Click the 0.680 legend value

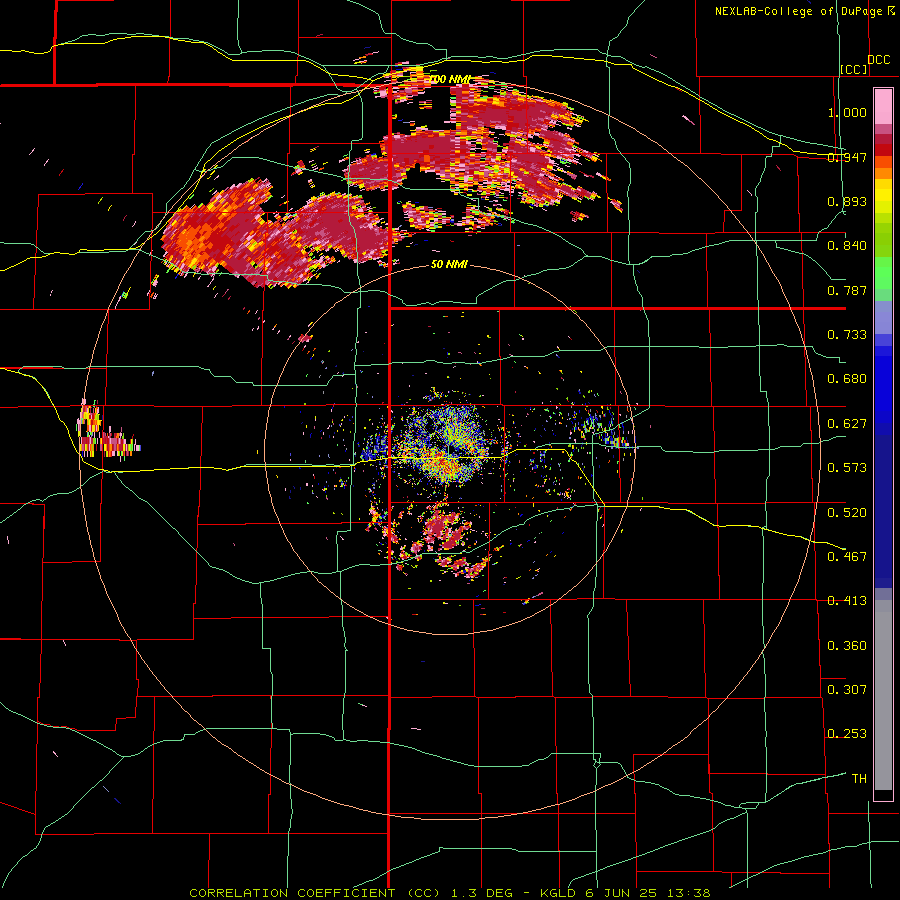[x=847, y=379]
